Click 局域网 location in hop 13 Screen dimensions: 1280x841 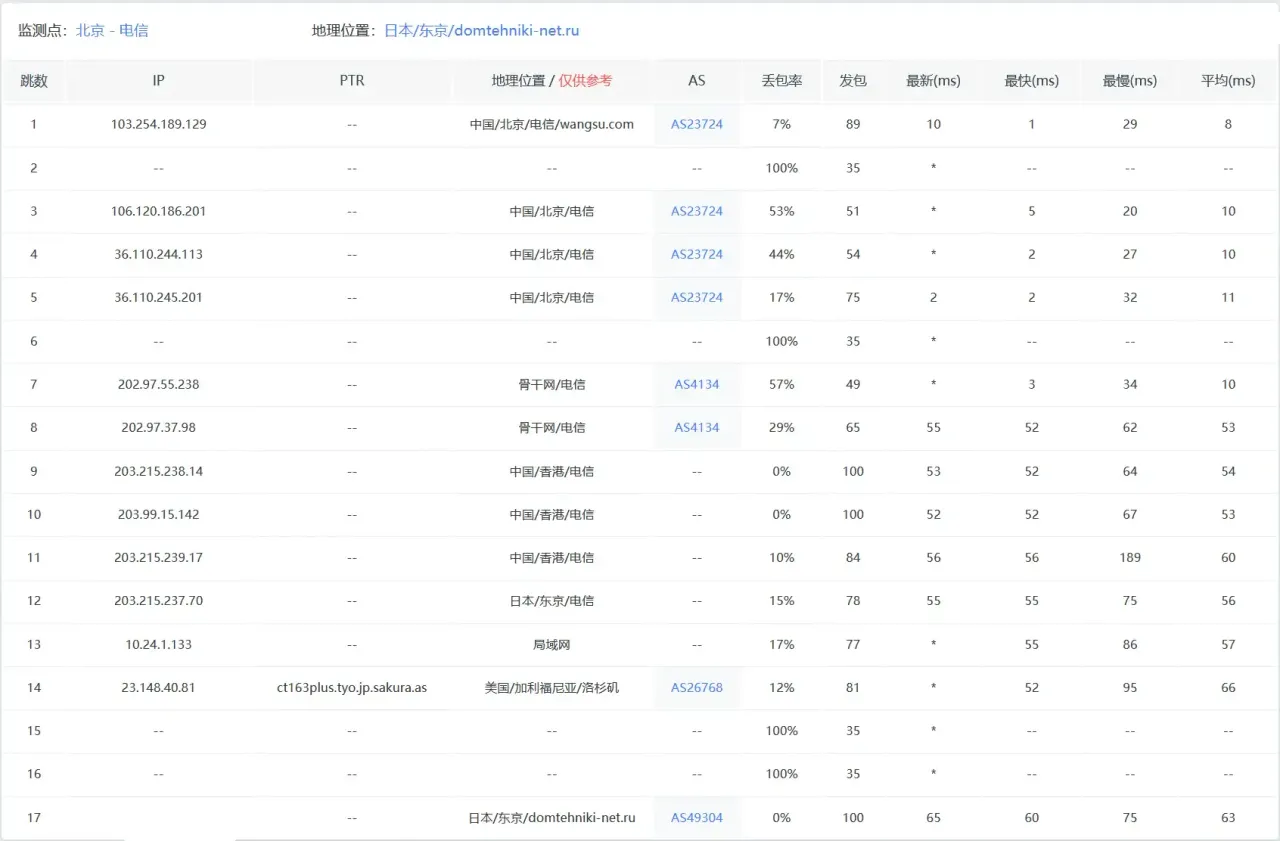point(552,644)
